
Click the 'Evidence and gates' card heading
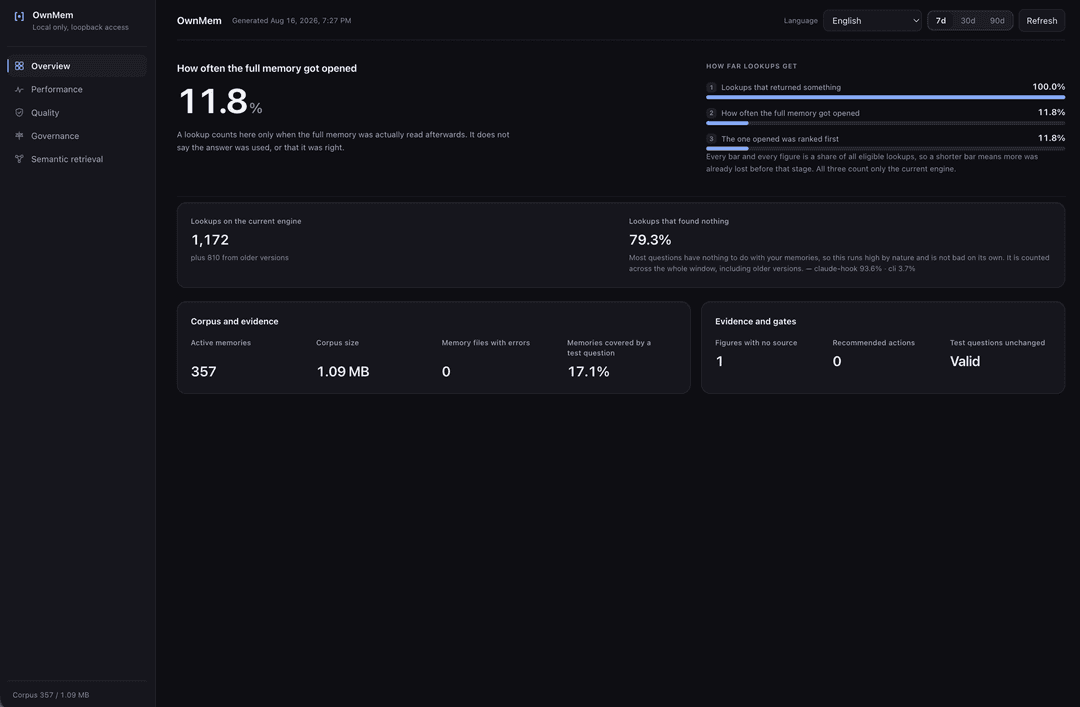(x=756, y=321)
